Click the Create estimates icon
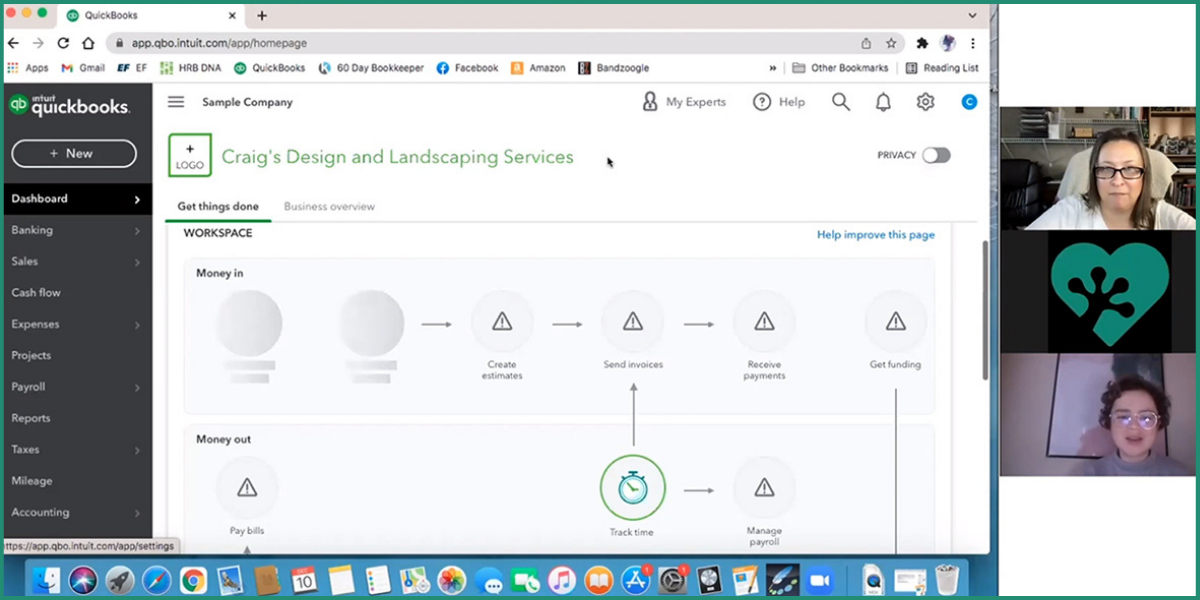Screen dimensions: 1200x600 [502, 322]
